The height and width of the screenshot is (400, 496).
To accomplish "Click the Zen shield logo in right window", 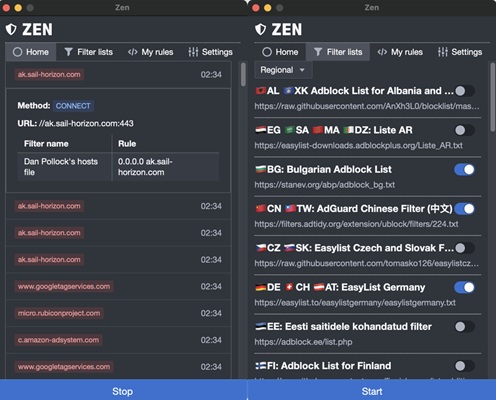I will point(260,29).
